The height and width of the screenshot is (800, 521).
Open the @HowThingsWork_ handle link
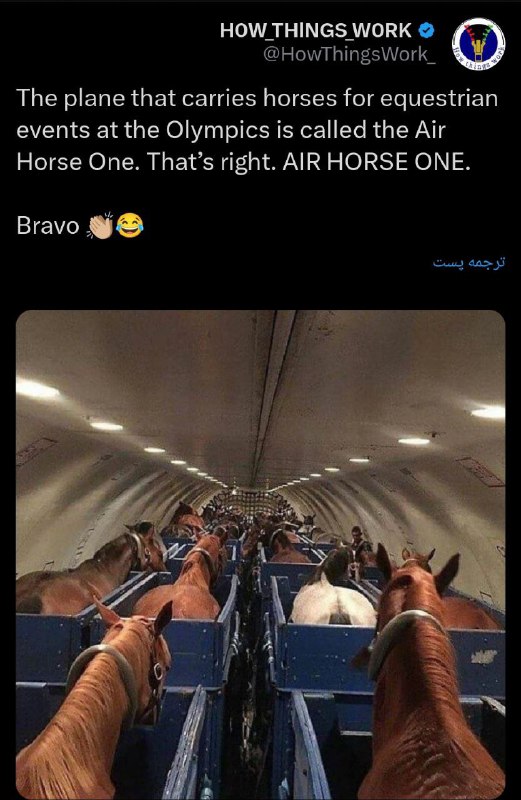[x=349, y=54]
